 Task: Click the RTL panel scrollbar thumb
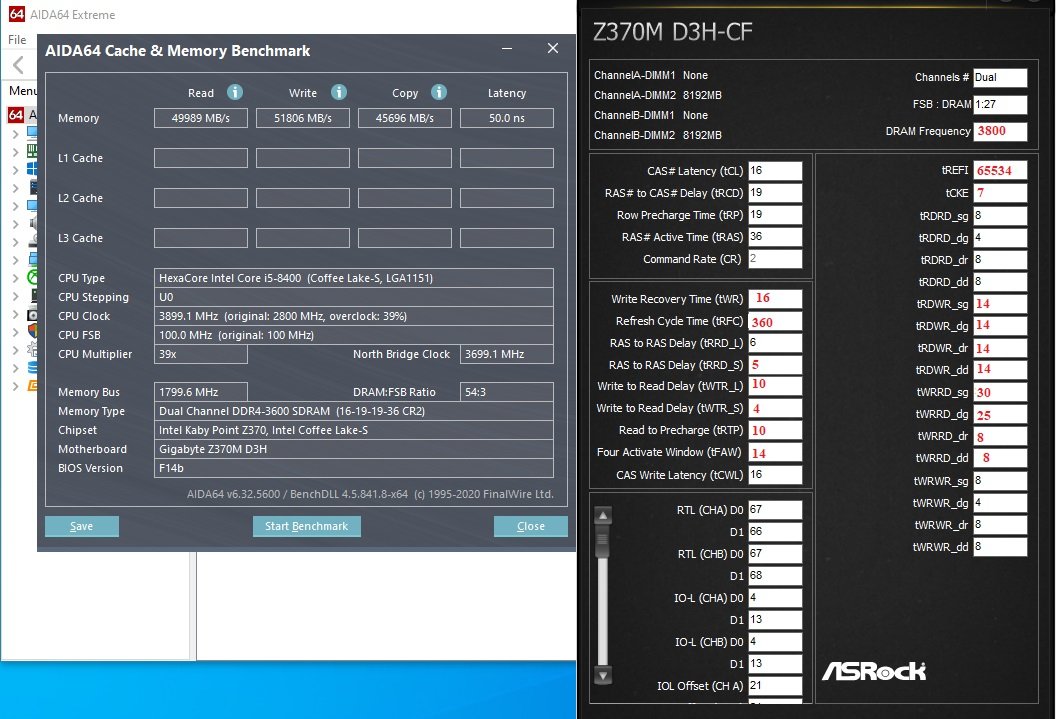603,543
